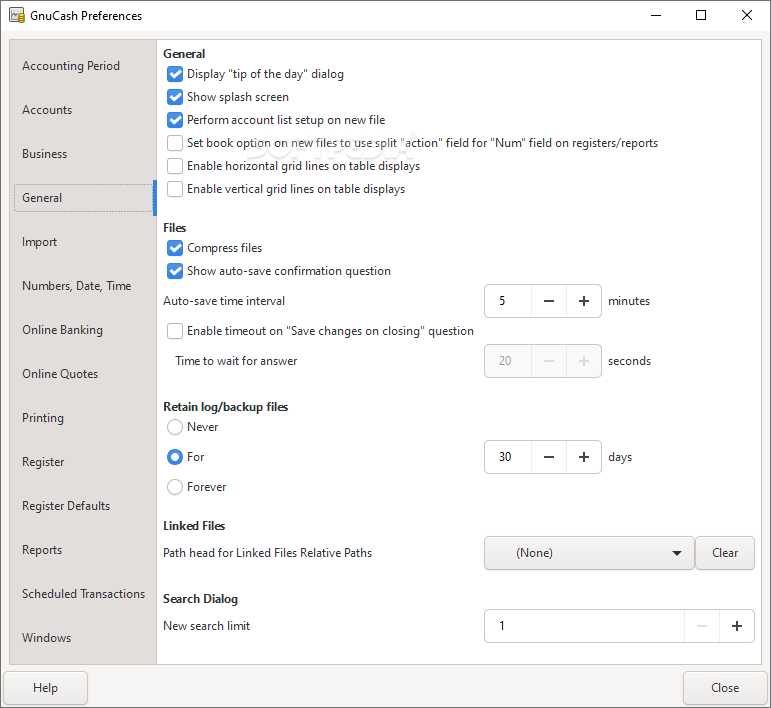Switch to Online Banking tab
Viewport: 771px width, 708px height.
83,330
